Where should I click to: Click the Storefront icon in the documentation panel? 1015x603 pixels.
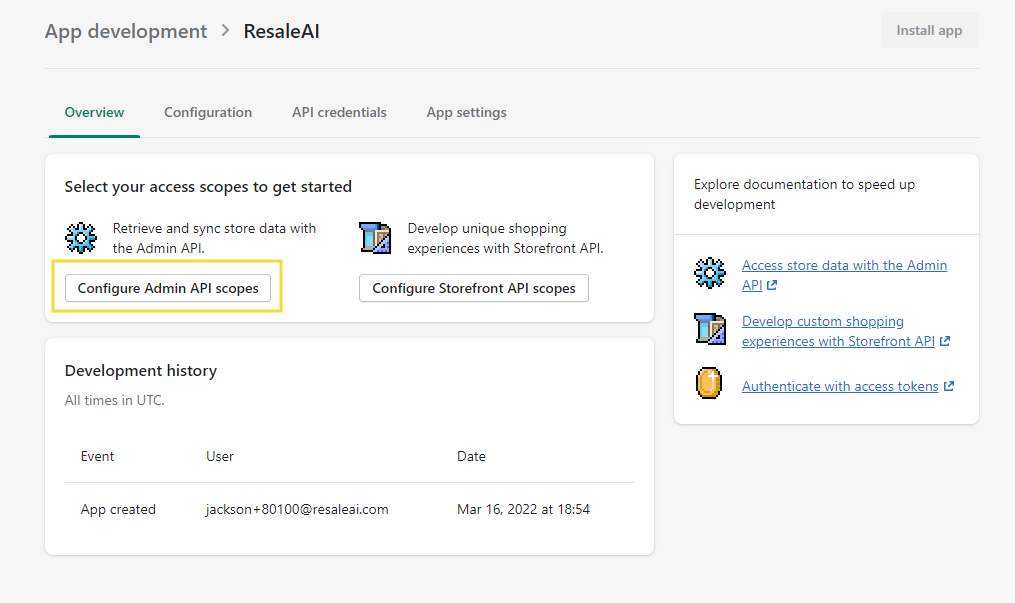coord(710,329)
